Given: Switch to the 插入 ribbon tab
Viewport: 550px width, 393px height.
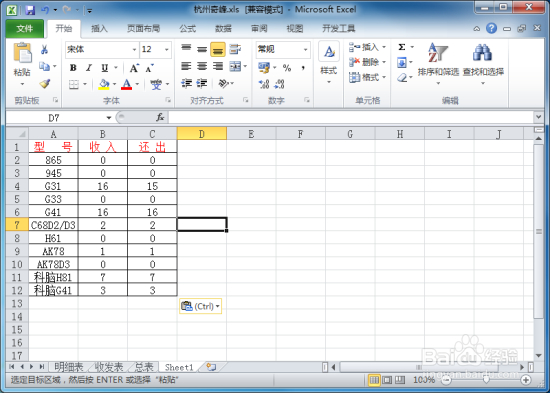Looking at the screenshot, I should coord(99,28).
